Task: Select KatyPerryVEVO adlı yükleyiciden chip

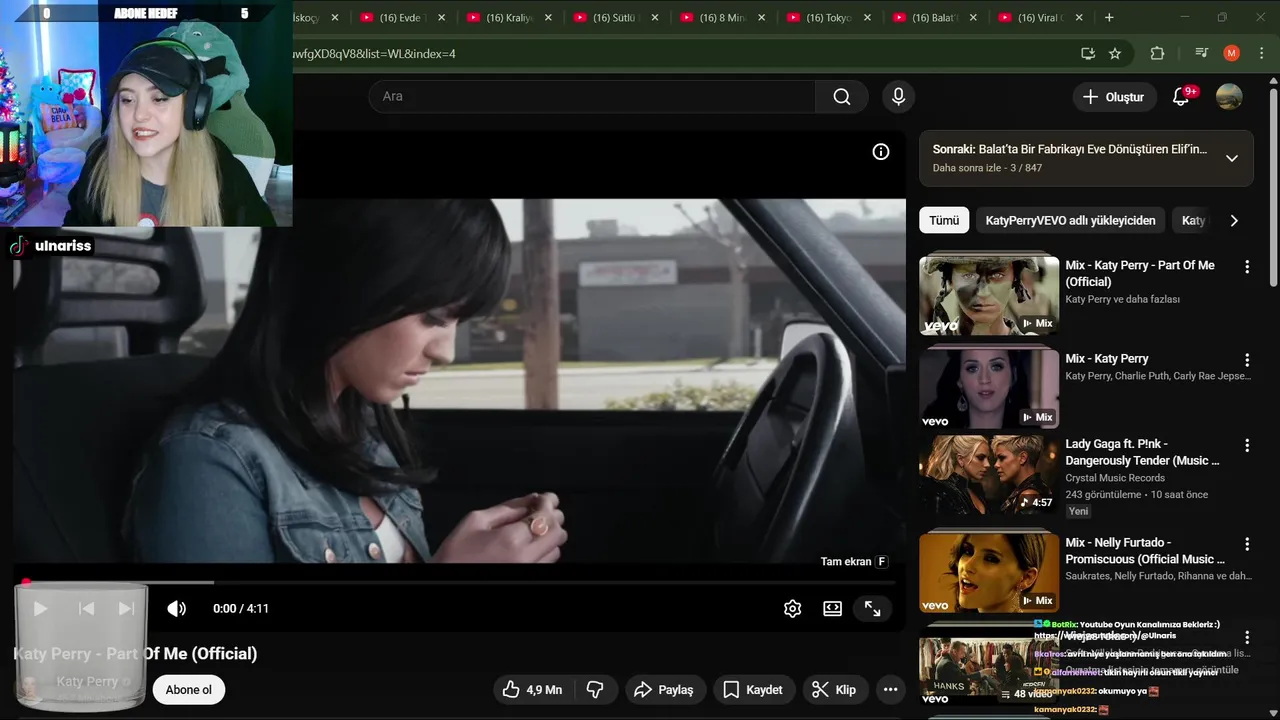Action: click(1070, 220)
